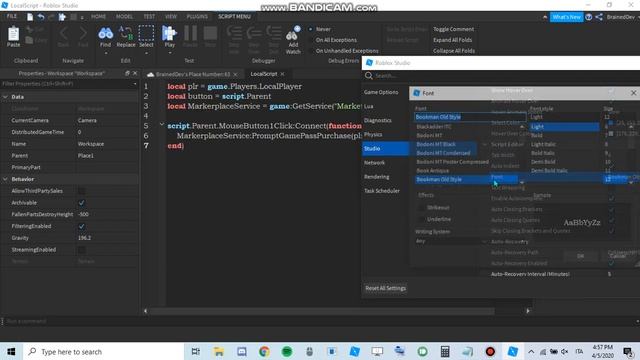The height and width of the screenshot is (360, 640).
Task: Start Play test in the ribbon
Action: [x=169, y=33]
